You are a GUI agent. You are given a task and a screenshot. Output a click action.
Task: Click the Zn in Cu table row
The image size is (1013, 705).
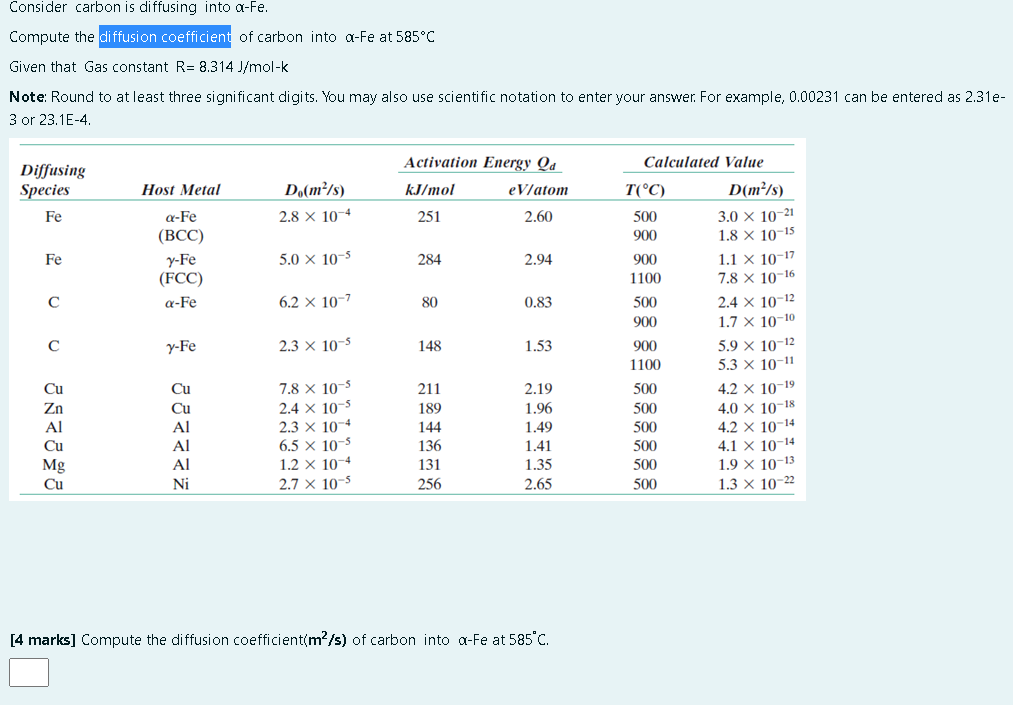tap(55, 408)
